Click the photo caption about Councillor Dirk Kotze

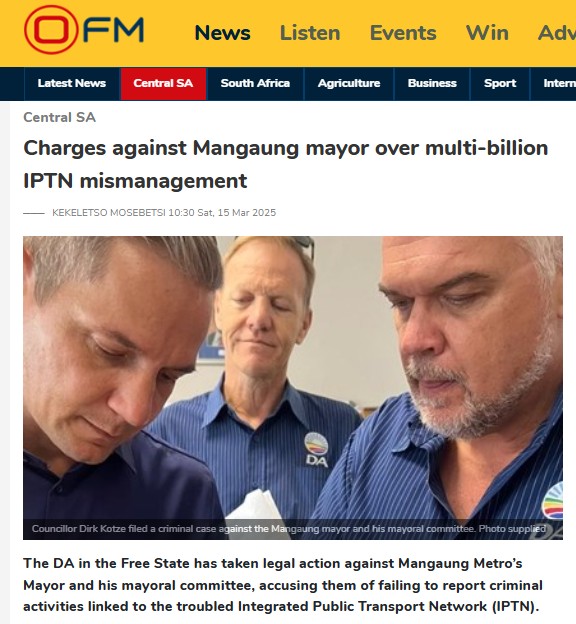pyautogui.click(x=289, y=529)
